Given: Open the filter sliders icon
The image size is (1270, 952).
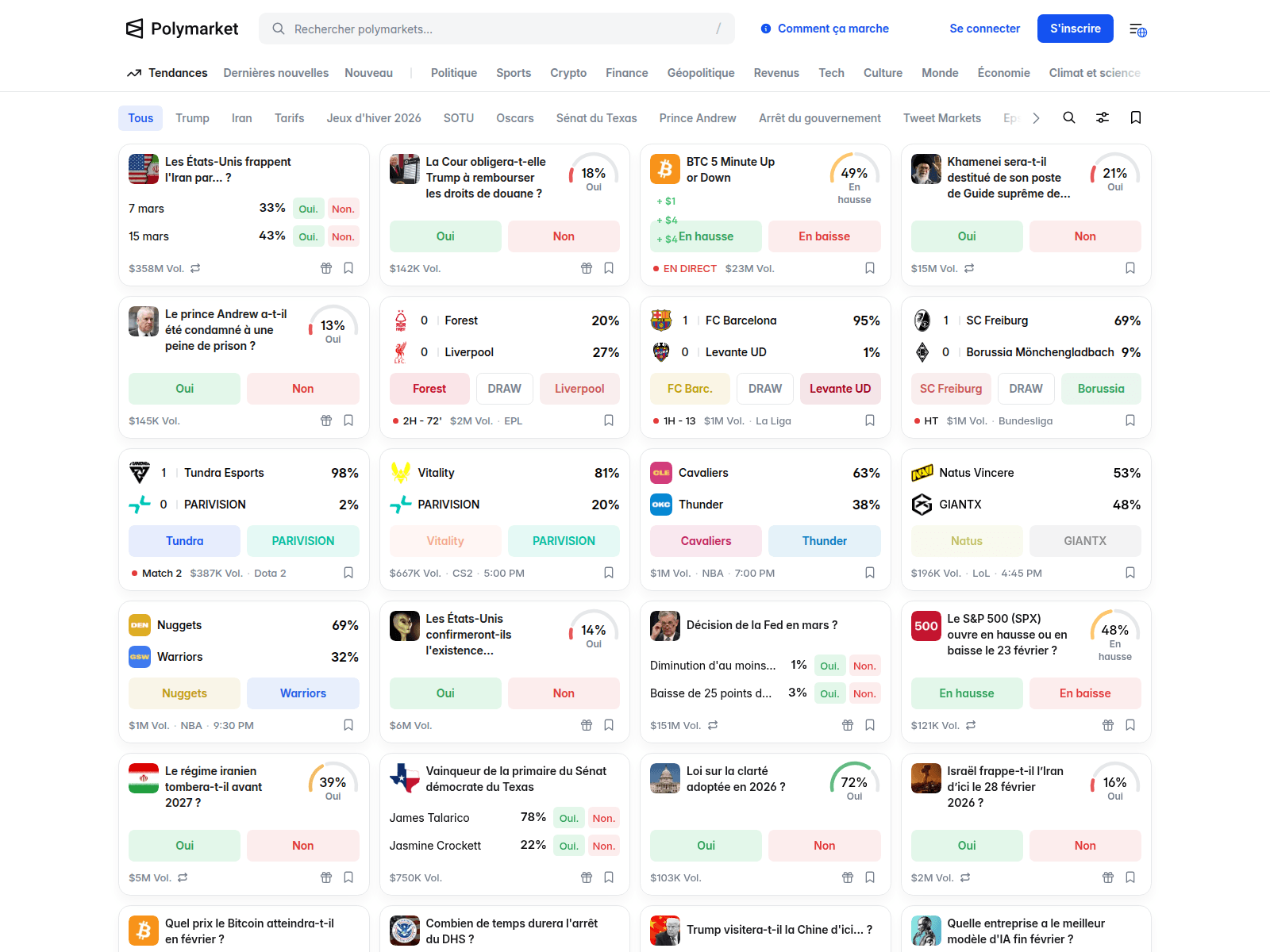Looking at the screenshot, I should (x=1103, y=117).
